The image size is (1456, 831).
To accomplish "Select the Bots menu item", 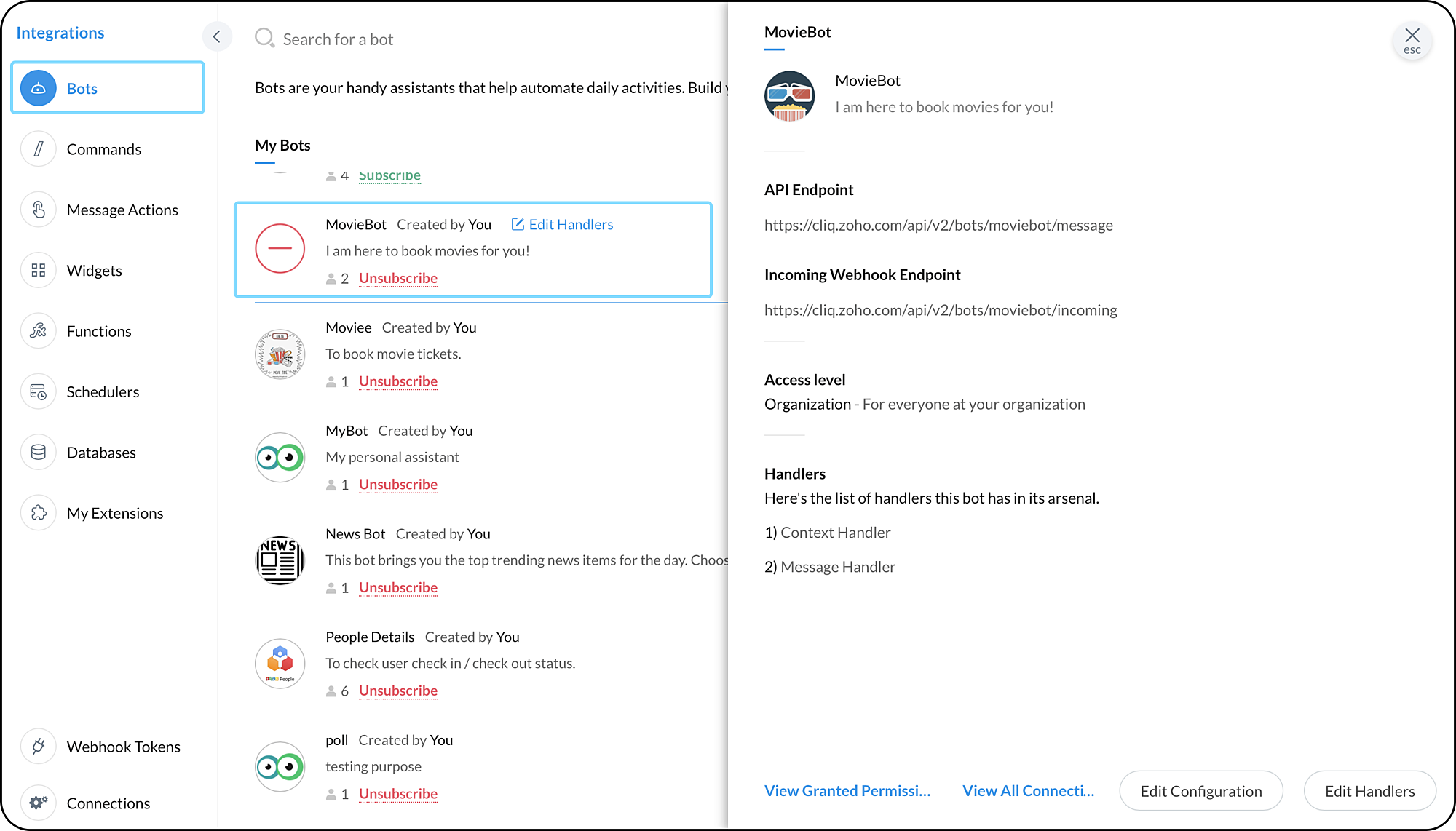I will point(108,88).
